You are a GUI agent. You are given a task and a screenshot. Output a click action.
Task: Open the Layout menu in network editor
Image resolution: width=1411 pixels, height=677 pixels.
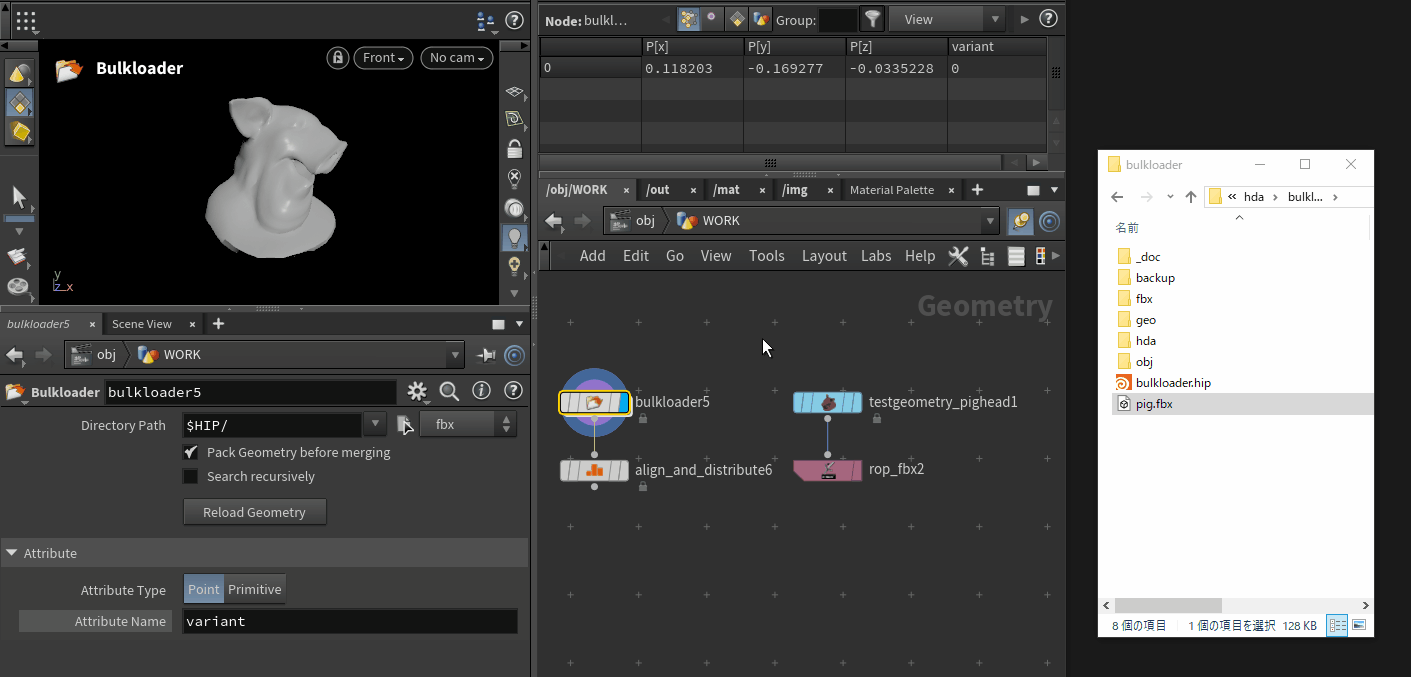[824, 256]
